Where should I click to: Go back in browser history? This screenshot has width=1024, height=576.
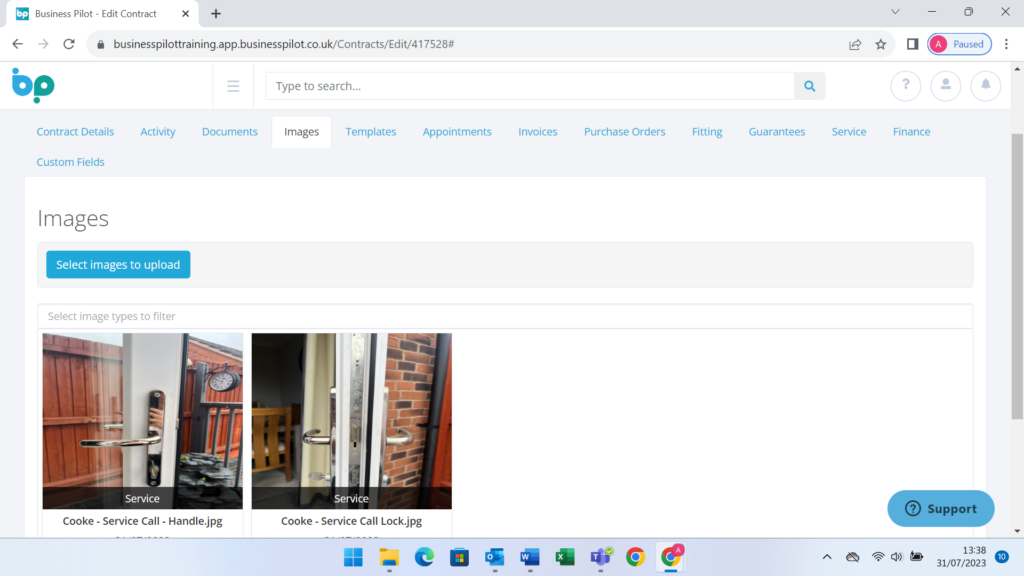[x=18, y=44]
